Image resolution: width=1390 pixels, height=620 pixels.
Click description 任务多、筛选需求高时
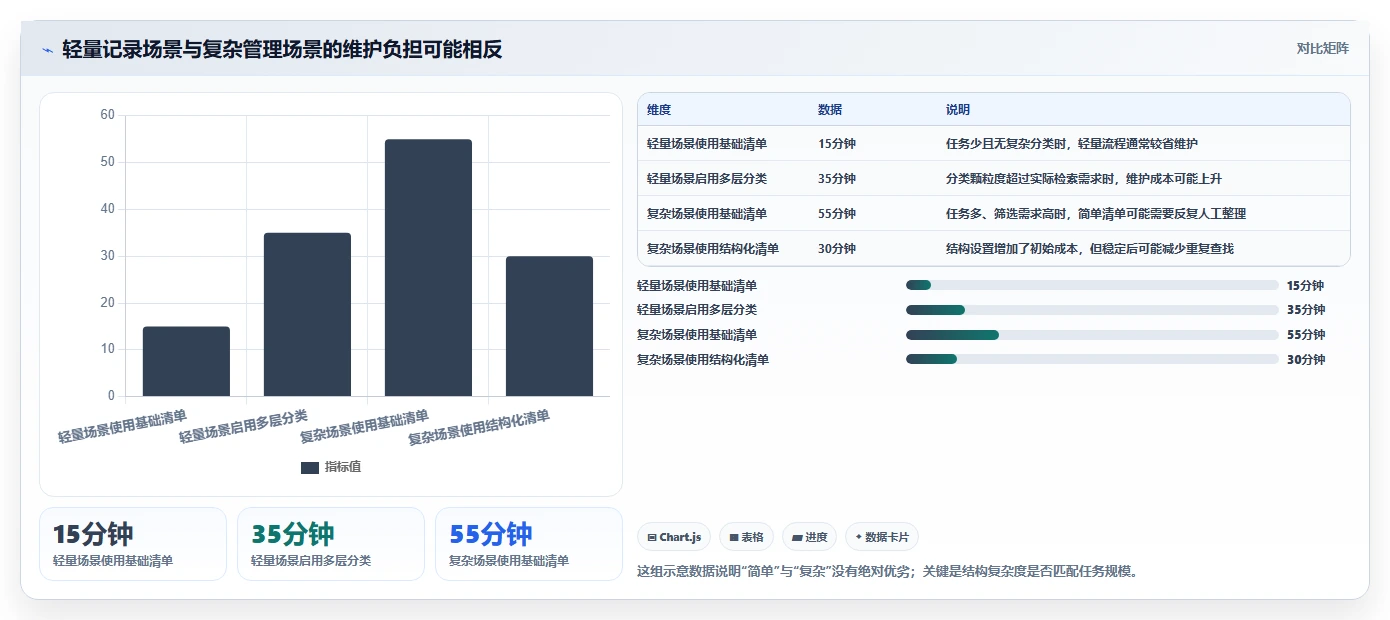tap(1096, 213)
